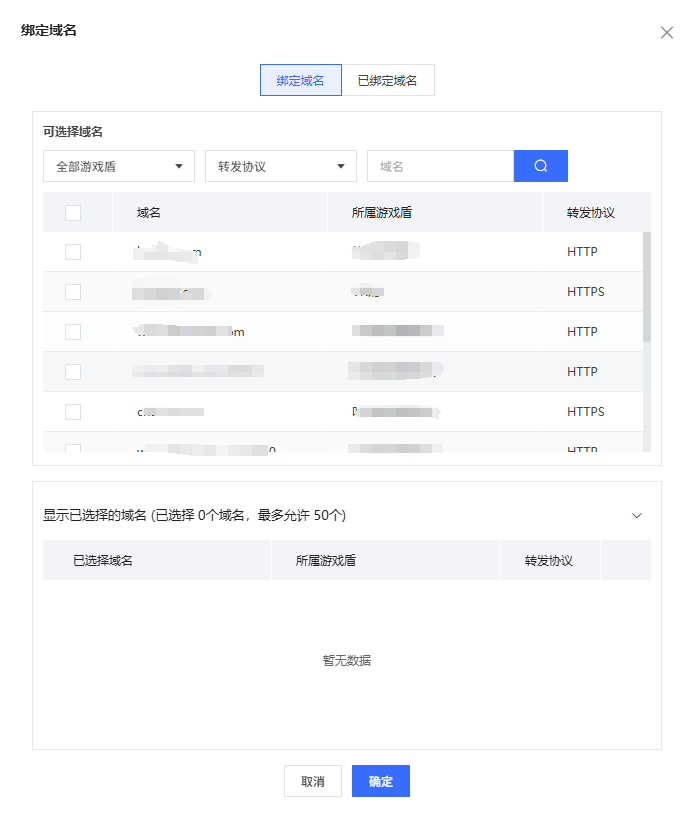Close the 绑定域名 dialog with X
The width and height of the screenshot is (686, 824).
[667, 32]
